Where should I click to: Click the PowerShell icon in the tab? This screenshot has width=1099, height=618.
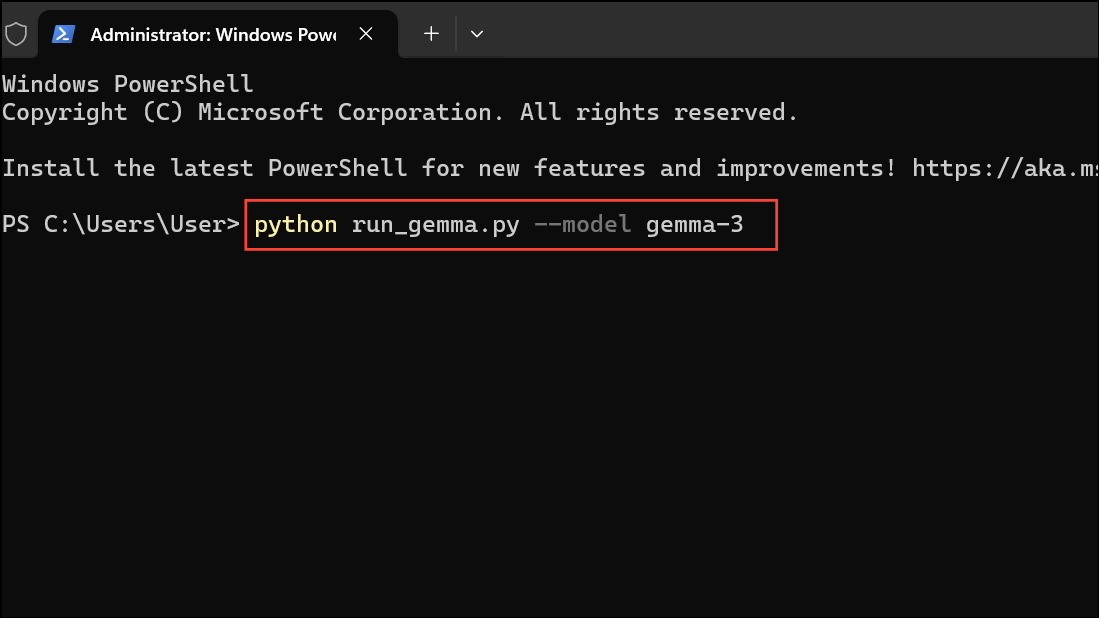(x=63, y=34)
